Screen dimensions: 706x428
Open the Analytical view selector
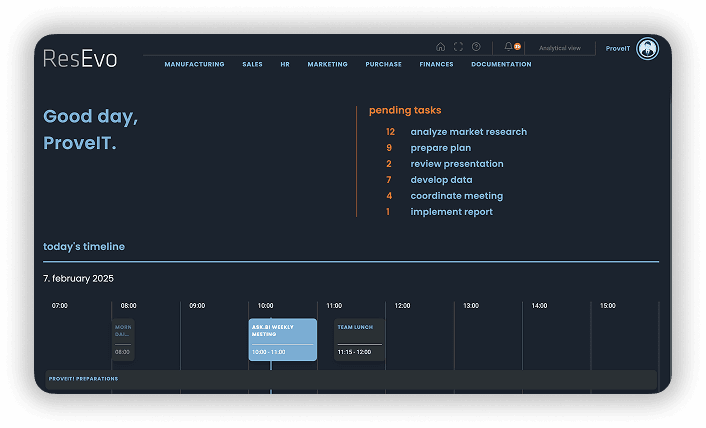point(559,48)
